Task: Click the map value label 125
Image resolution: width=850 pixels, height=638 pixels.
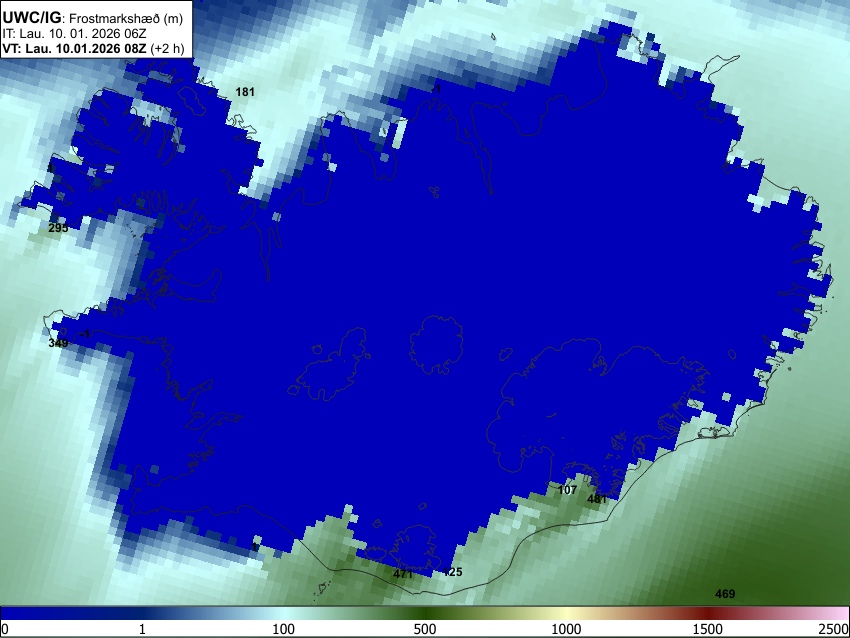Action: pyautogui.click(x=453, y=572)
